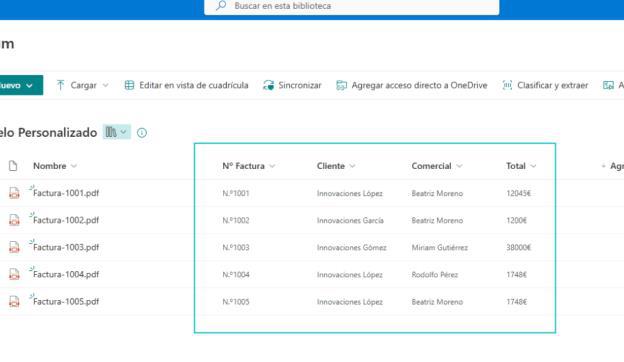This screenshot has height=362, width=624.
Task: Click the Cargar upload arrow icon
Action: tap(60, 85)
